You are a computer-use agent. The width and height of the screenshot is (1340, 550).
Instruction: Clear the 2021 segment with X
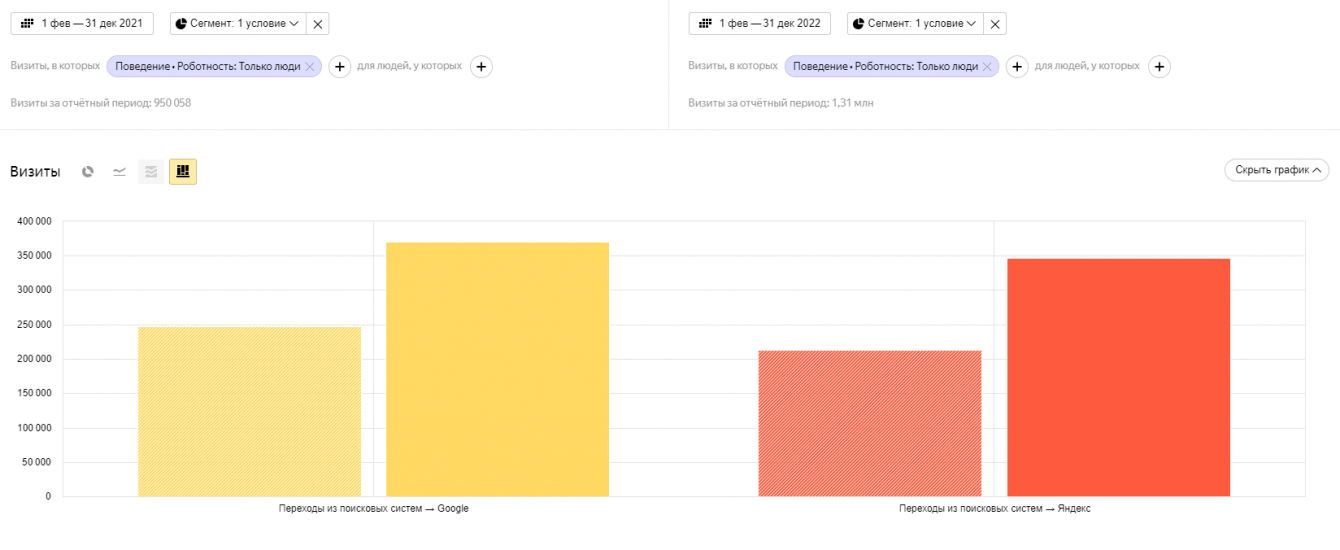point(318,24)
